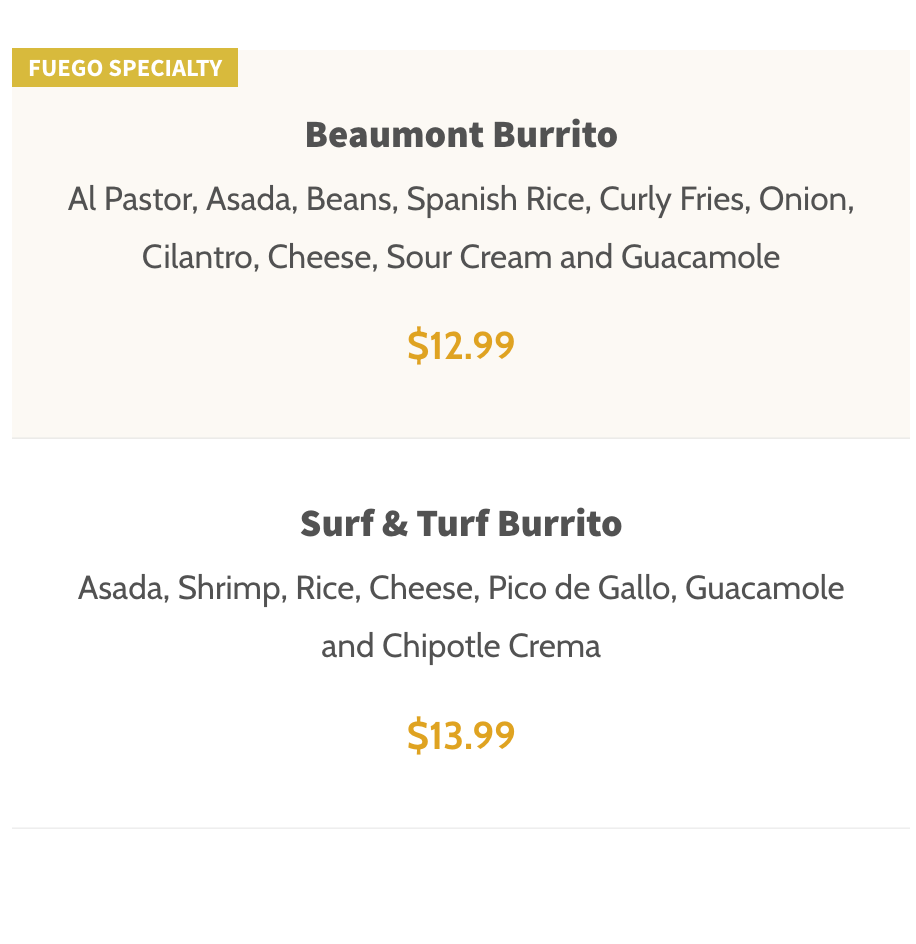Viewport: 916px width, 944px height.
Task: Click "Cilantro" in the Beaumont description
Action: click(200, 257)
